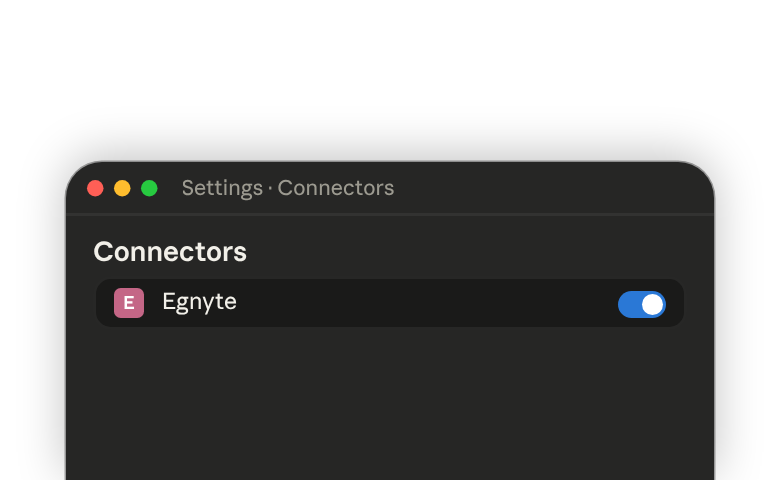Click the Settings · Connectors window title

288,189
